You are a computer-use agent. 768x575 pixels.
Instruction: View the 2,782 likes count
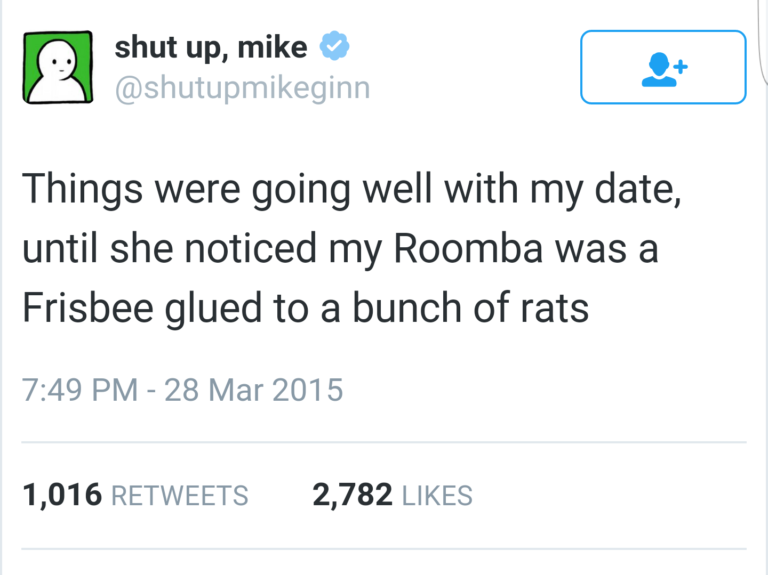pyautogui.click(x=352, y=495)
